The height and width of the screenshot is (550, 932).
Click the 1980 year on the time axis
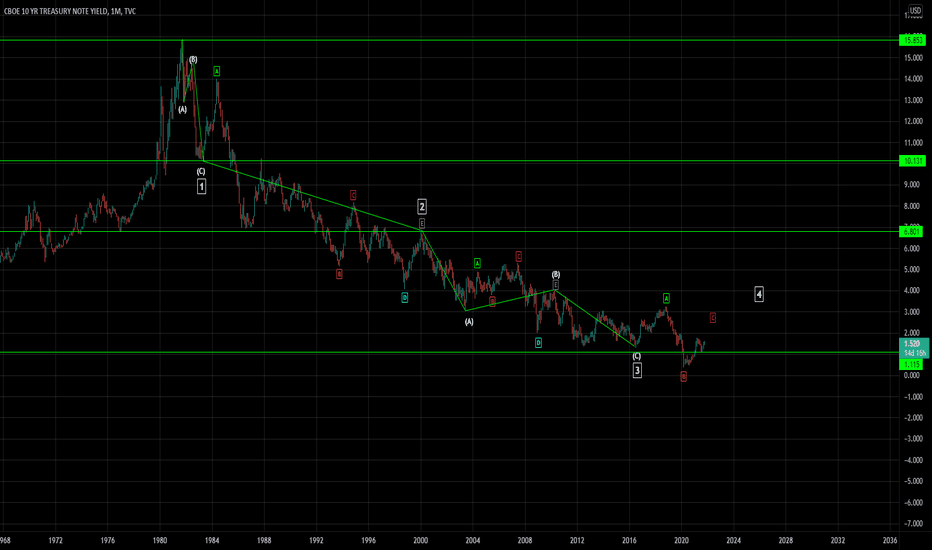159,540
